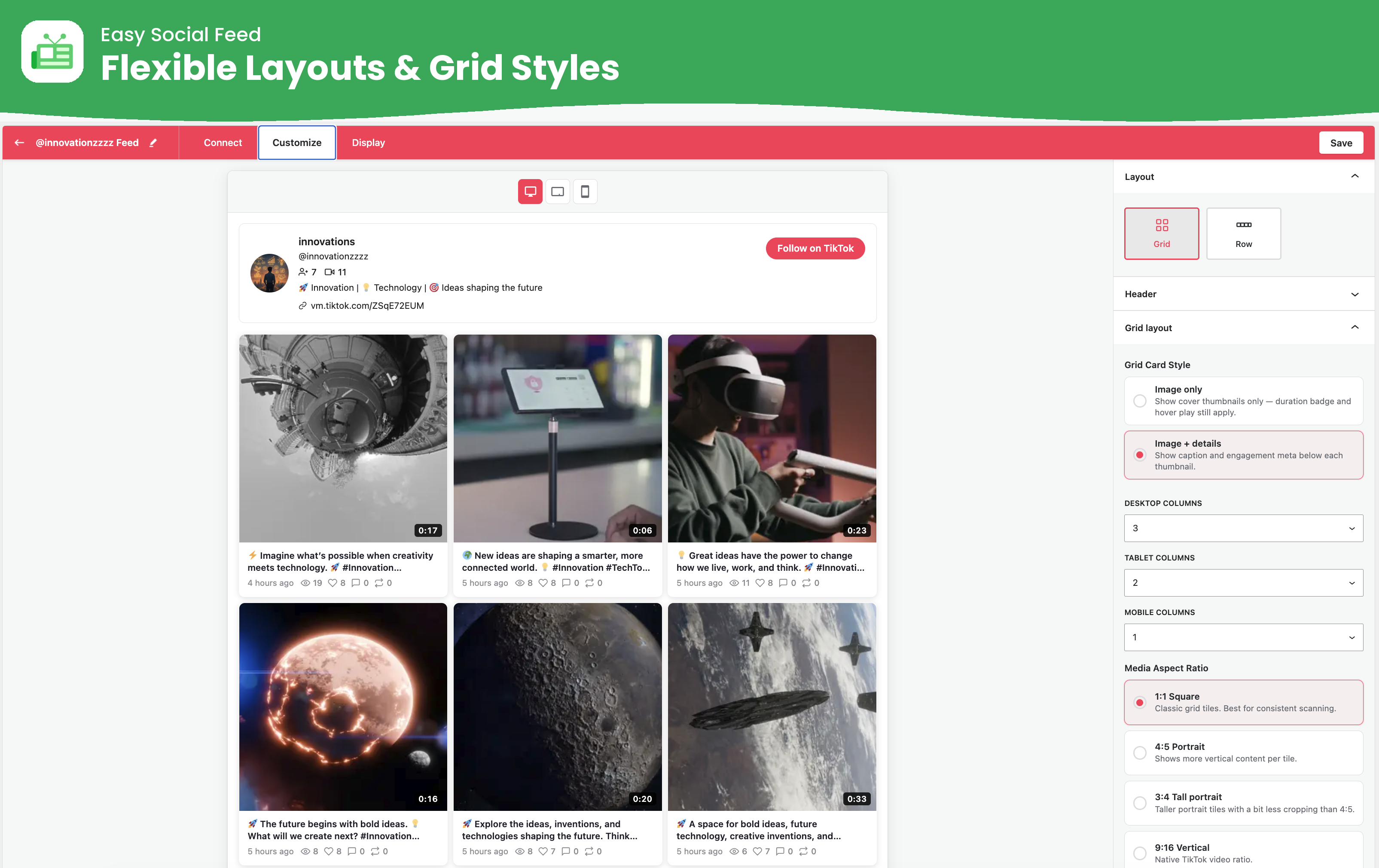Click the innovations profile avatar
The image size is (1379, 868).
[x=269, y=273]
